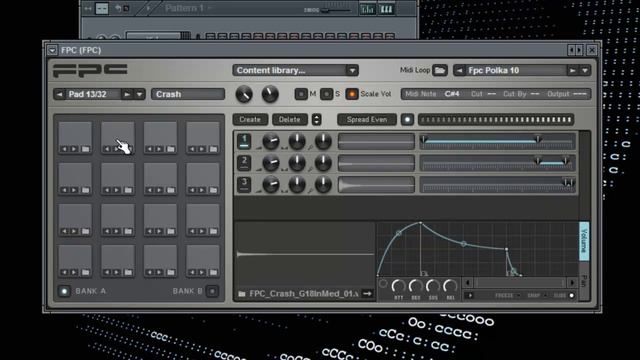Click the layer order up/down stepper
This screenshot has width=640, height=360.
click(x=316, y=120)
